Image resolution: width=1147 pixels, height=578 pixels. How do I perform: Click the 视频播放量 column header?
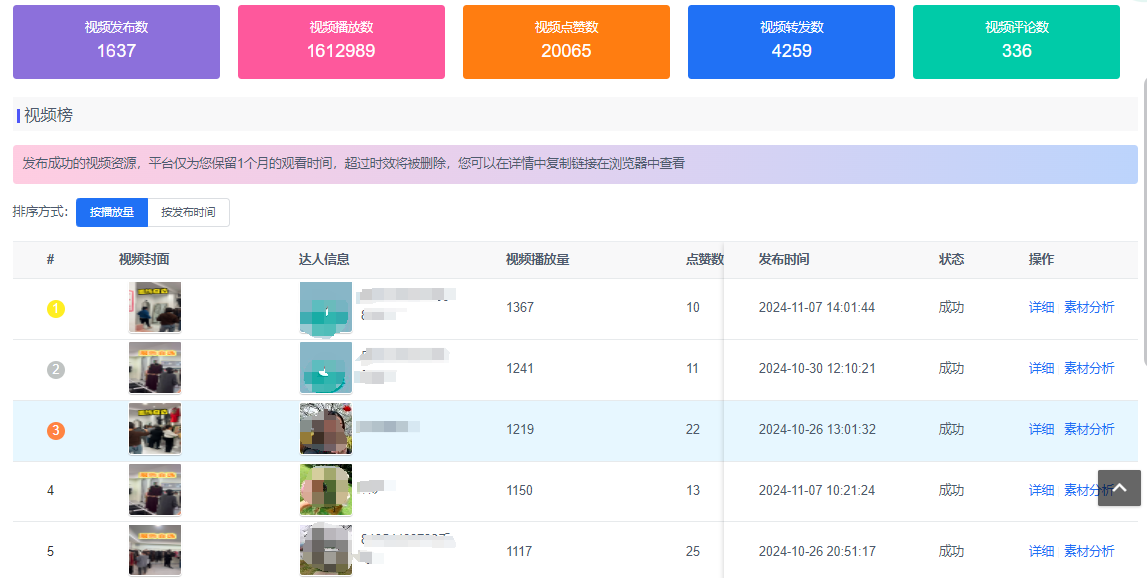pyautogui.click(x=538, y=260)
